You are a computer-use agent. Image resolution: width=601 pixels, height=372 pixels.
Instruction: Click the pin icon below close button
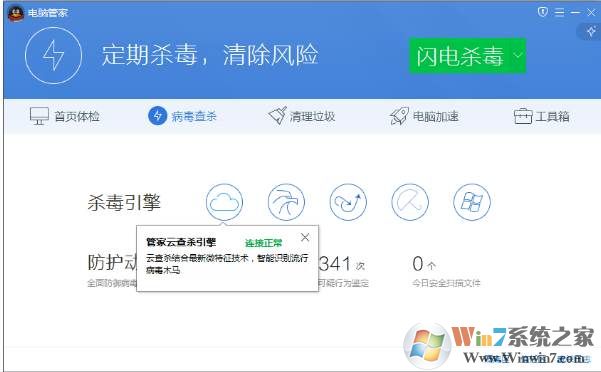[591, 31]
